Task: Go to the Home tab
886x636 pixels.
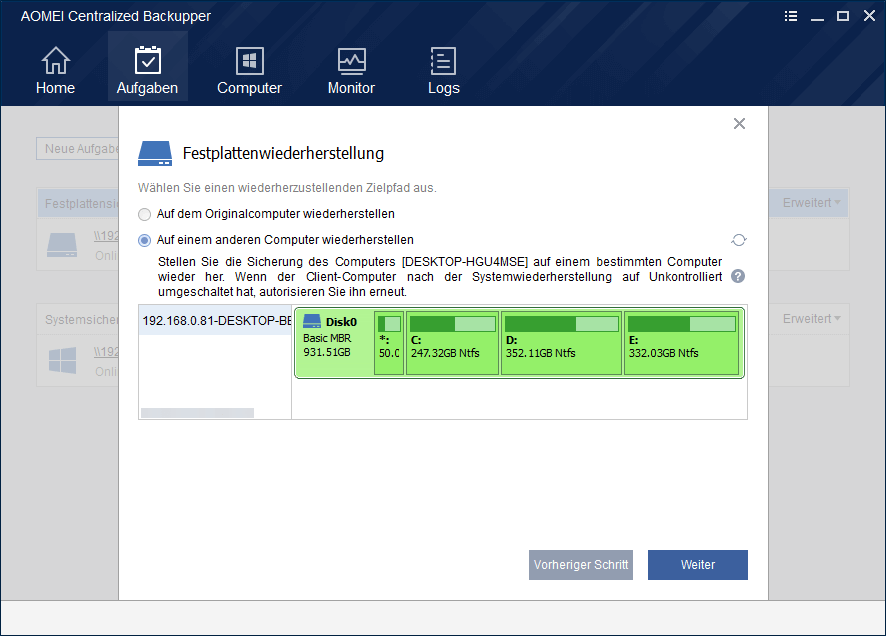Action: coord(55,70)
